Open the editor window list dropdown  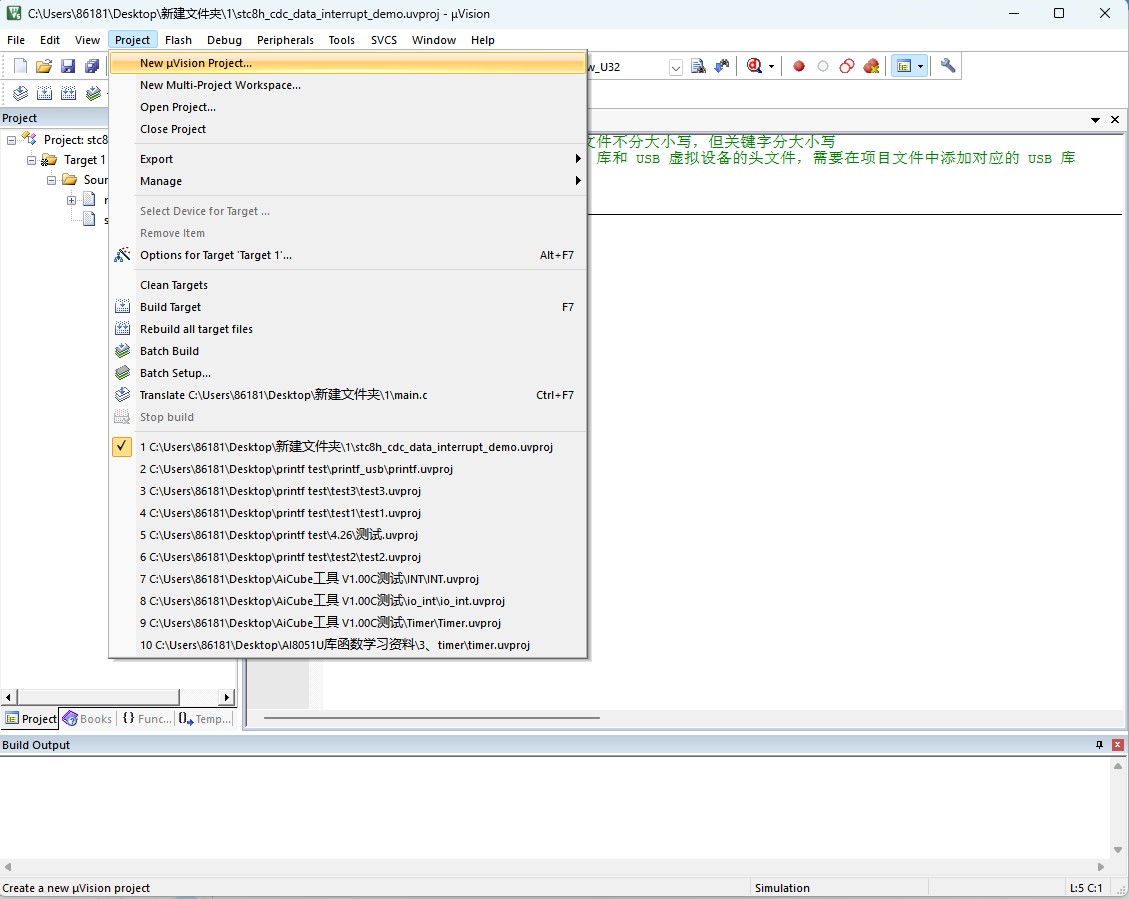tap(1095, 119)
